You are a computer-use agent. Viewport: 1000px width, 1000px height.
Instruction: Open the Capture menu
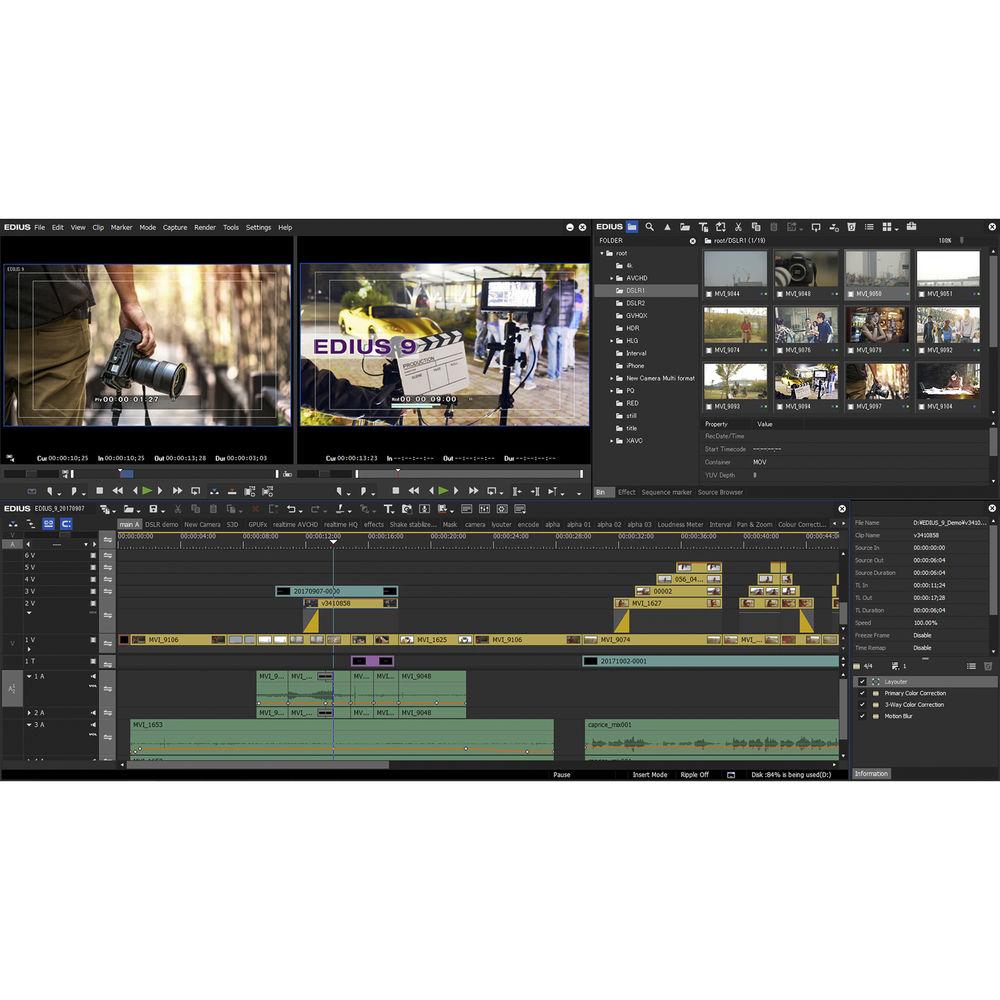click(x=175, y=227)
